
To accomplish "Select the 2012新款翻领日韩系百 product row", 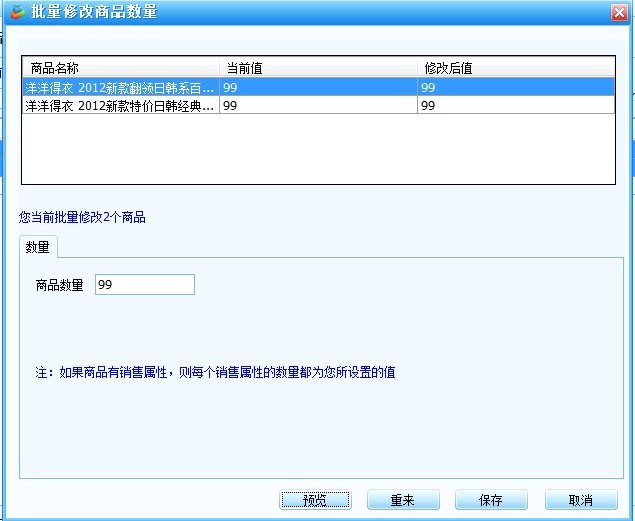I will click(x=318, y=87).
